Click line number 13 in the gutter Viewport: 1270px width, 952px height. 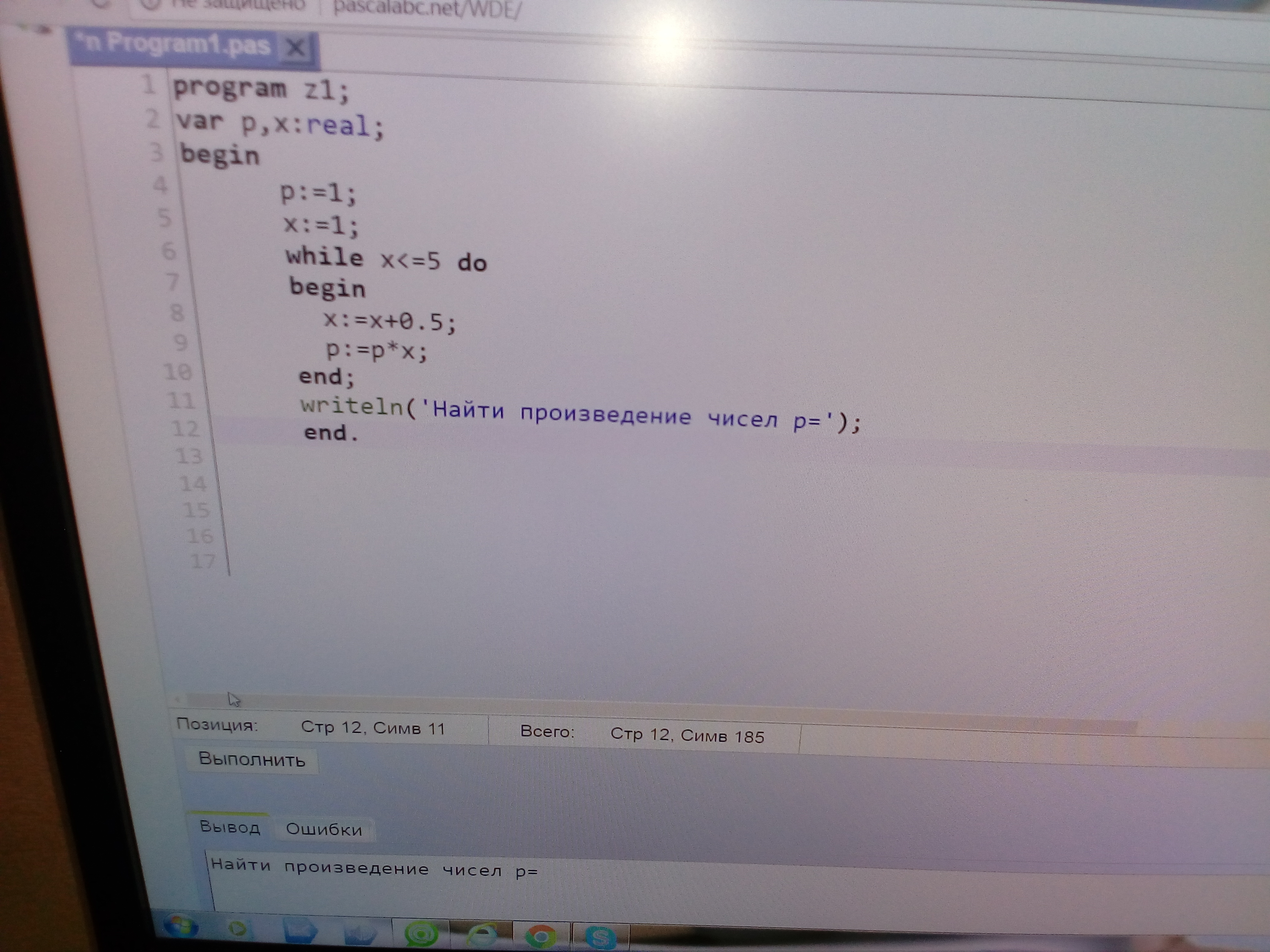tap(190, 456)
